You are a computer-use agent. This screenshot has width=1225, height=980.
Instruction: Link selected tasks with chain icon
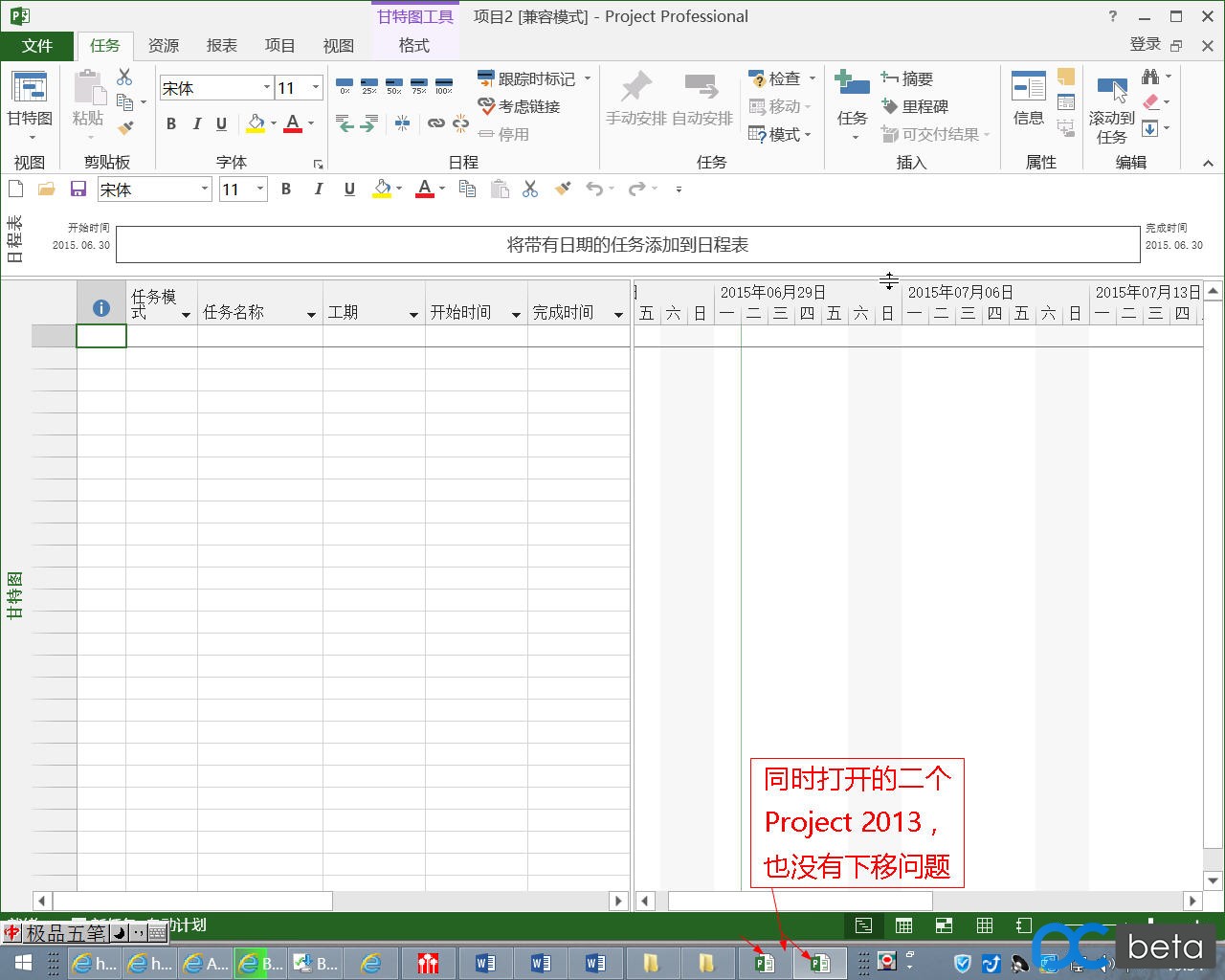(x=436, y=123)
